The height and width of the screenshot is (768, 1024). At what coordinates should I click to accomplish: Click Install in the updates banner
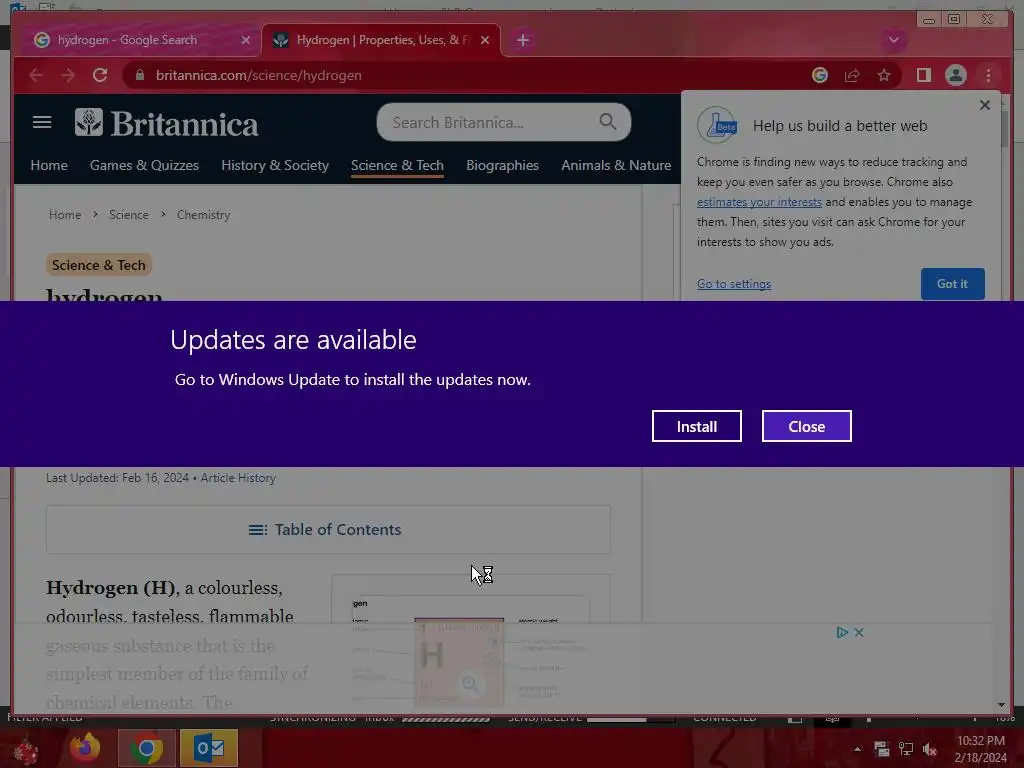[696, 426]
